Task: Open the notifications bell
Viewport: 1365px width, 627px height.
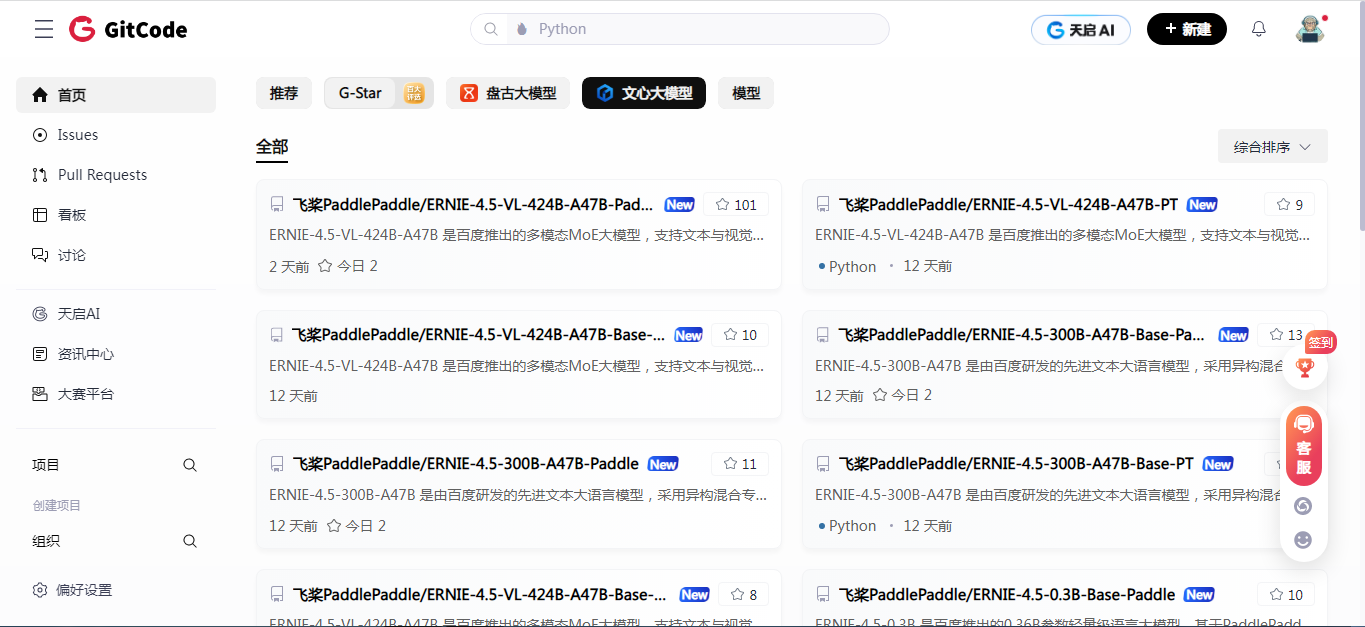Action: tap(1259, 29)
